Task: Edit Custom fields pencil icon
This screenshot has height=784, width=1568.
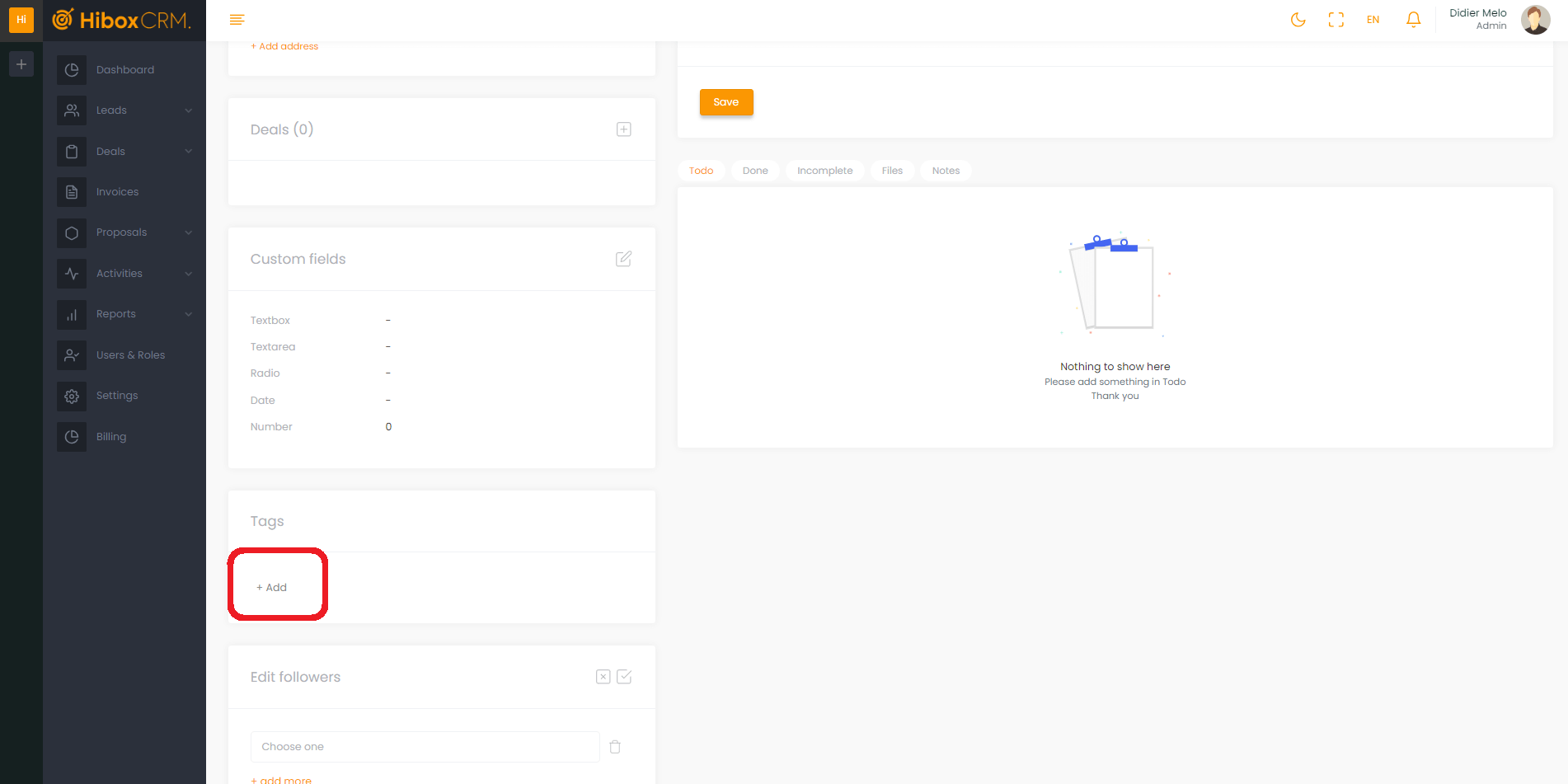Action: tap(624, 259)
